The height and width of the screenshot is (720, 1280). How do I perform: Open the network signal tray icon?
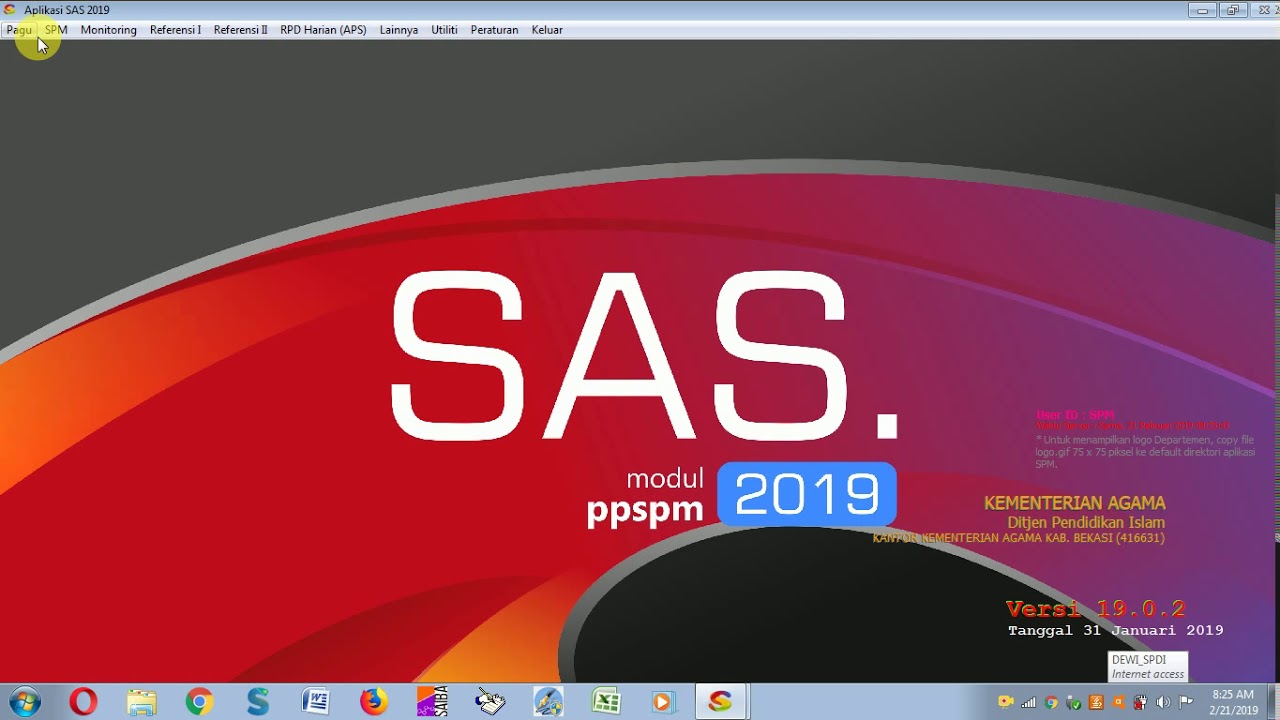1028,702
